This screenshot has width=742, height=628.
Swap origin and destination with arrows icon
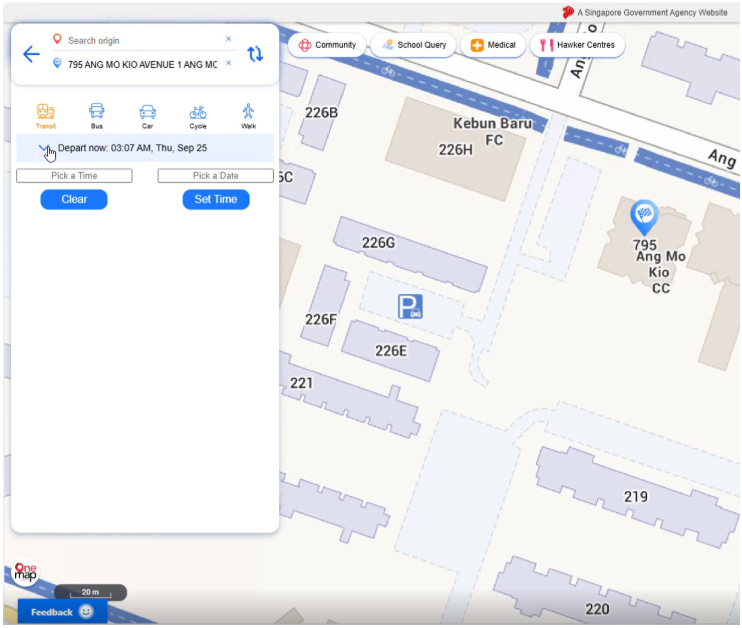255,54
